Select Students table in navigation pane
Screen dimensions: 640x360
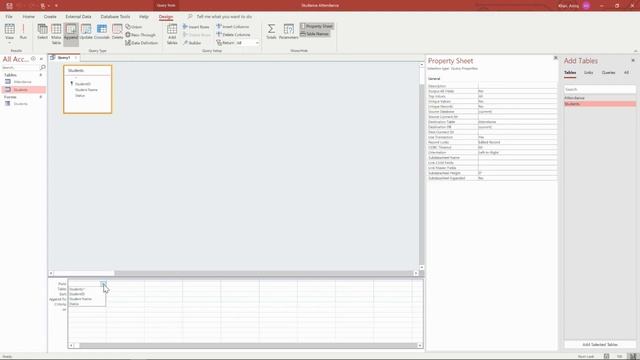pyautogui.click(x=23, y=90)
